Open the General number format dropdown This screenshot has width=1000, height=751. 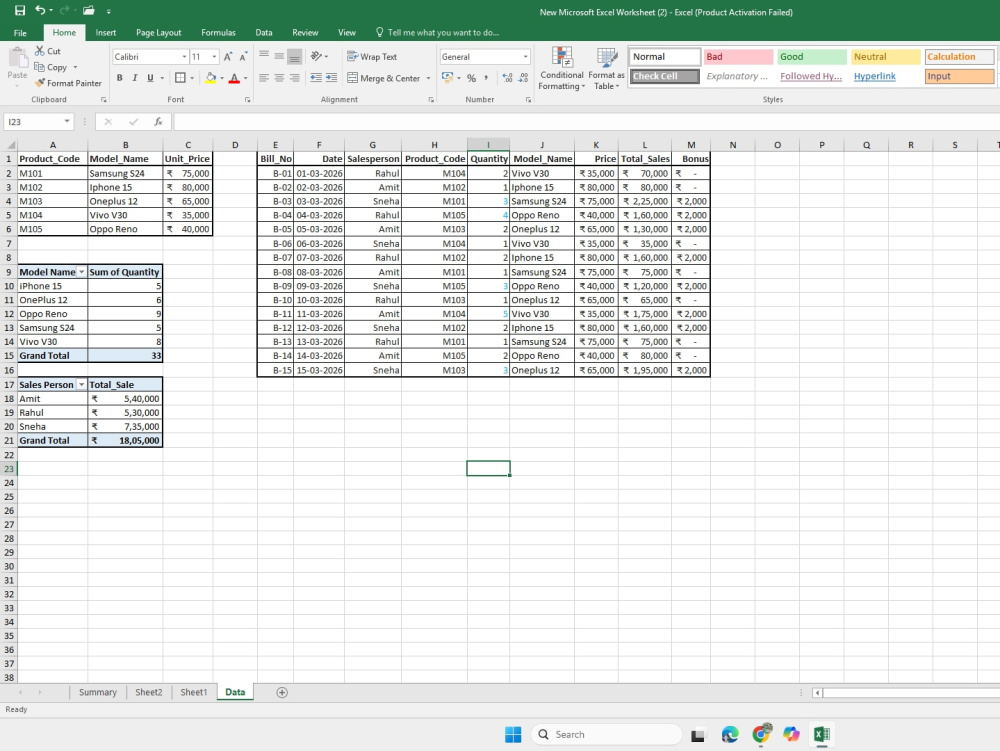526,57
